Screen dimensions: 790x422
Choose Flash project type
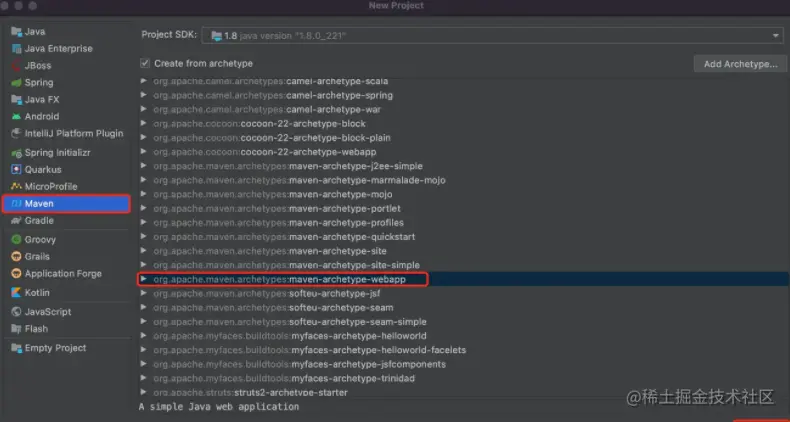point(66,329)
